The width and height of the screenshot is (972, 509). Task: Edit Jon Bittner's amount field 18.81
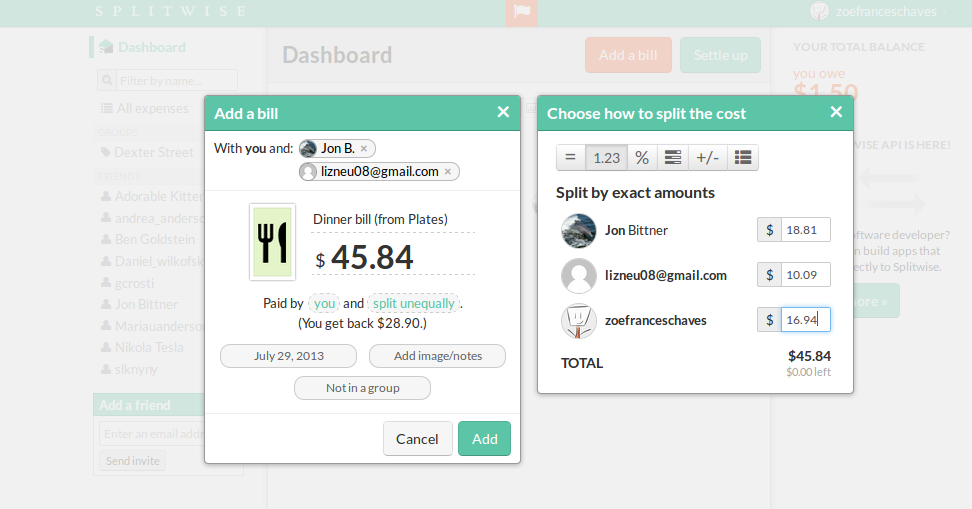805,230
